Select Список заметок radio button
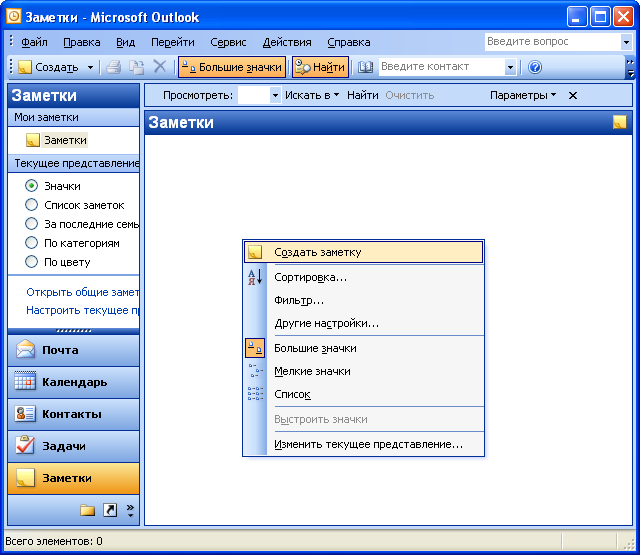The height and width of the screenshot is (555, 640). tap(31, 204)
